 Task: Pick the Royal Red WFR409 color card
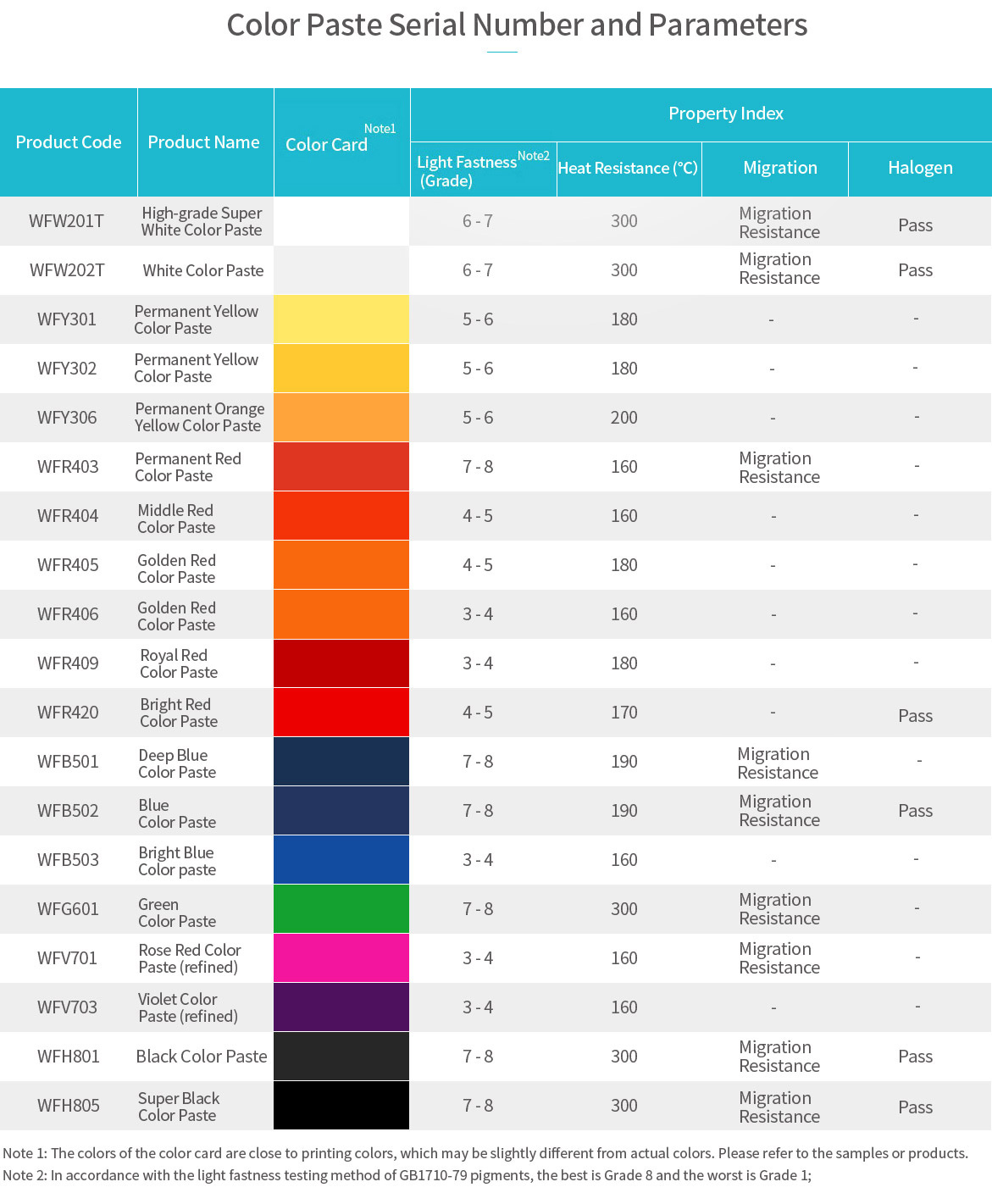pos(341,663)
